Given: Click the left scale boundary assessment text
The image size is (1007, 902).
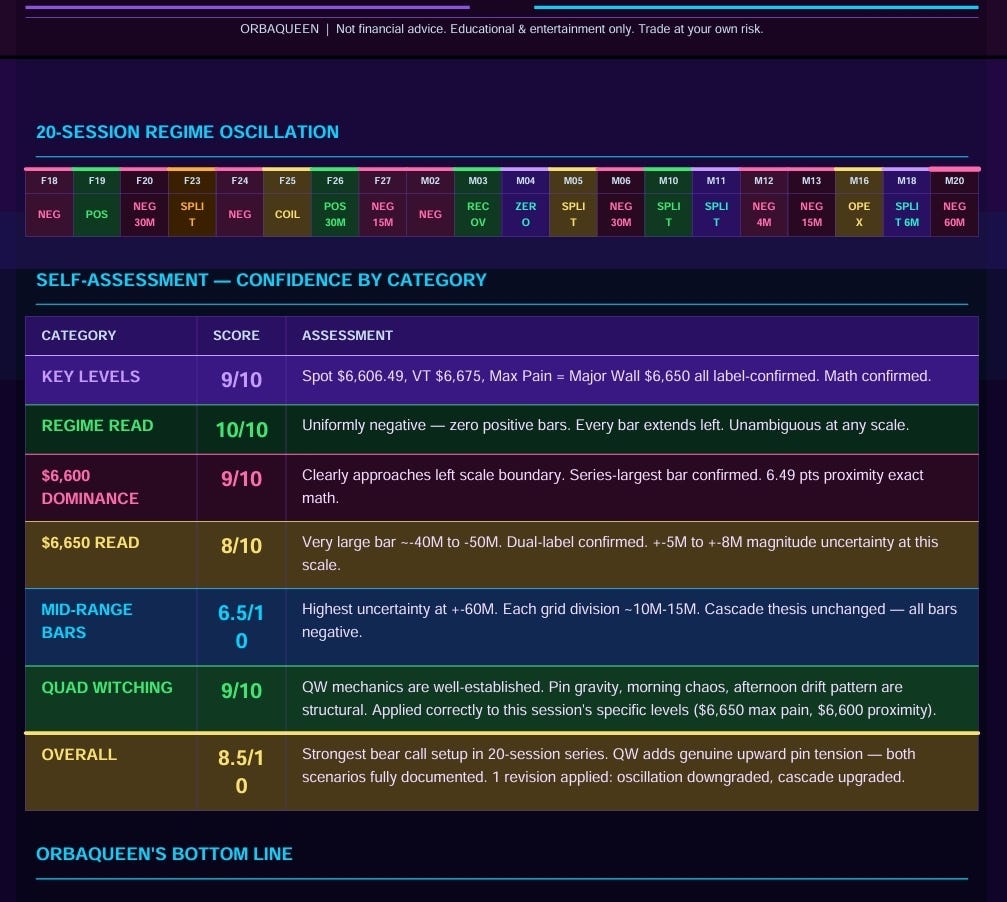Looking at the screenshot, I should point(613,487).
